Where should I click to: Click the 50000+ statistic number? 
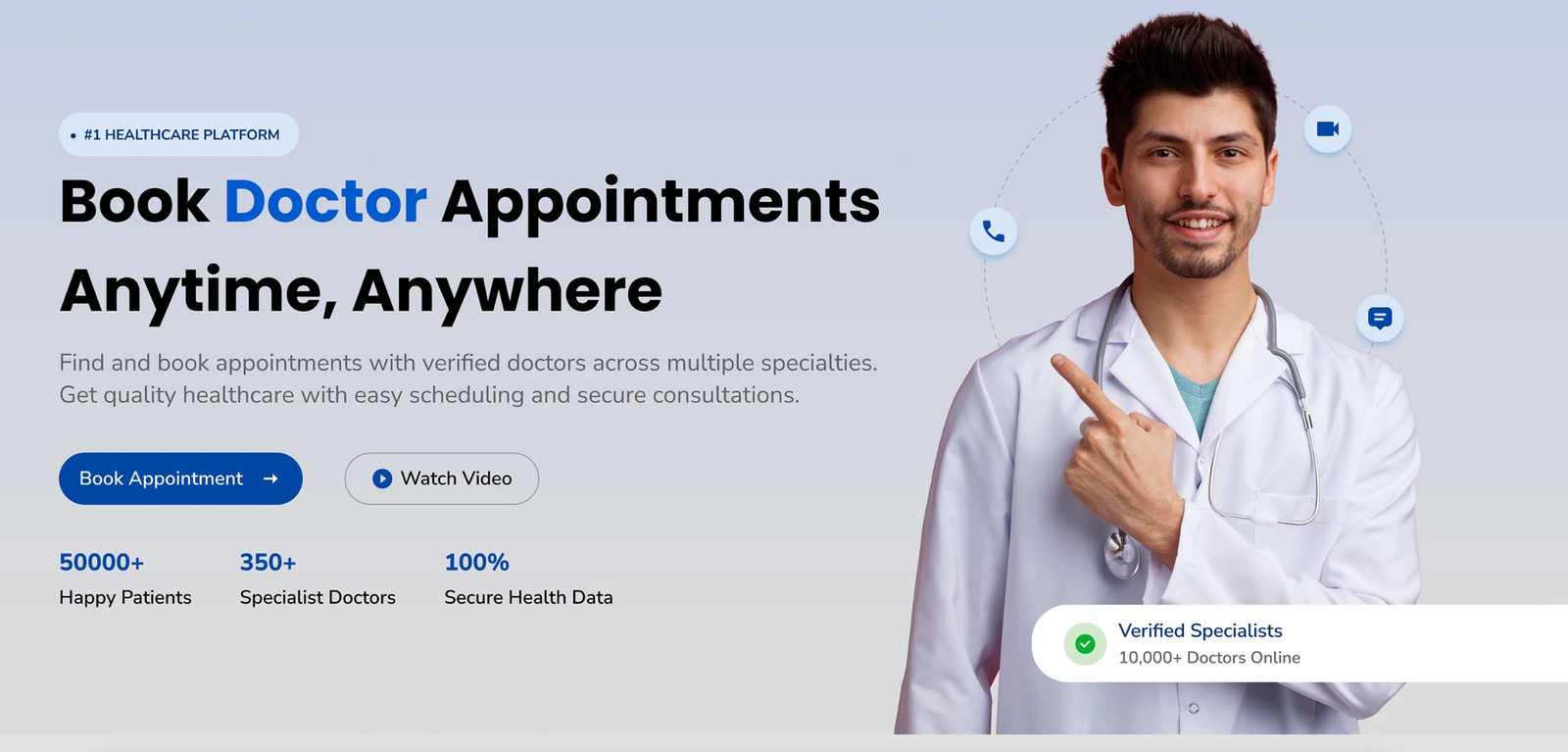coord(101,562)
